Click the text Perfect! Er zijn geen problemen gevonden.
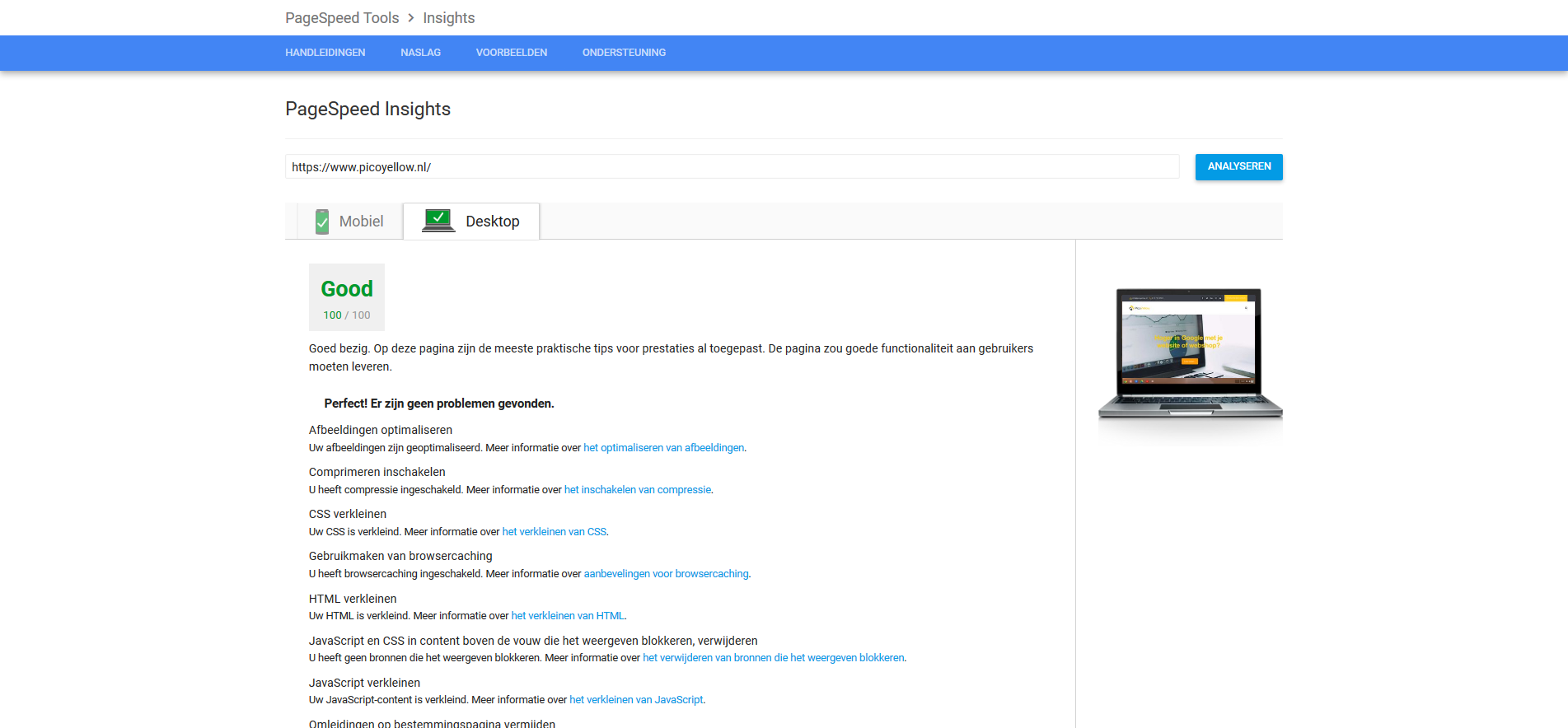The height and width of the screenshot is (728, 1568). point(439,404)
